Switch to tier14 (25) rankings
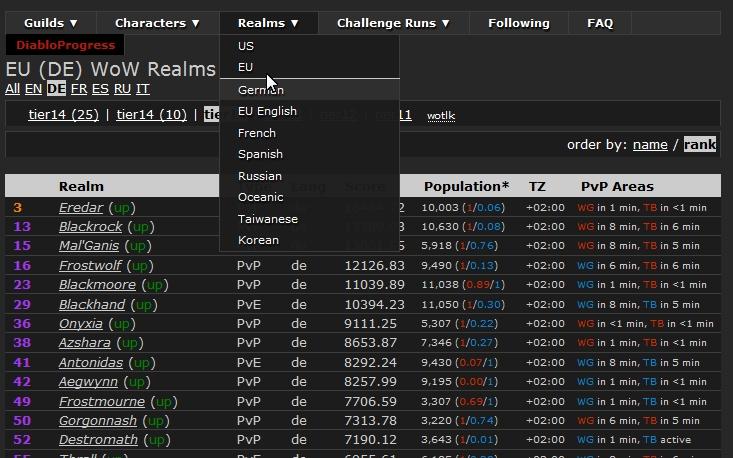 pos(64,114)
